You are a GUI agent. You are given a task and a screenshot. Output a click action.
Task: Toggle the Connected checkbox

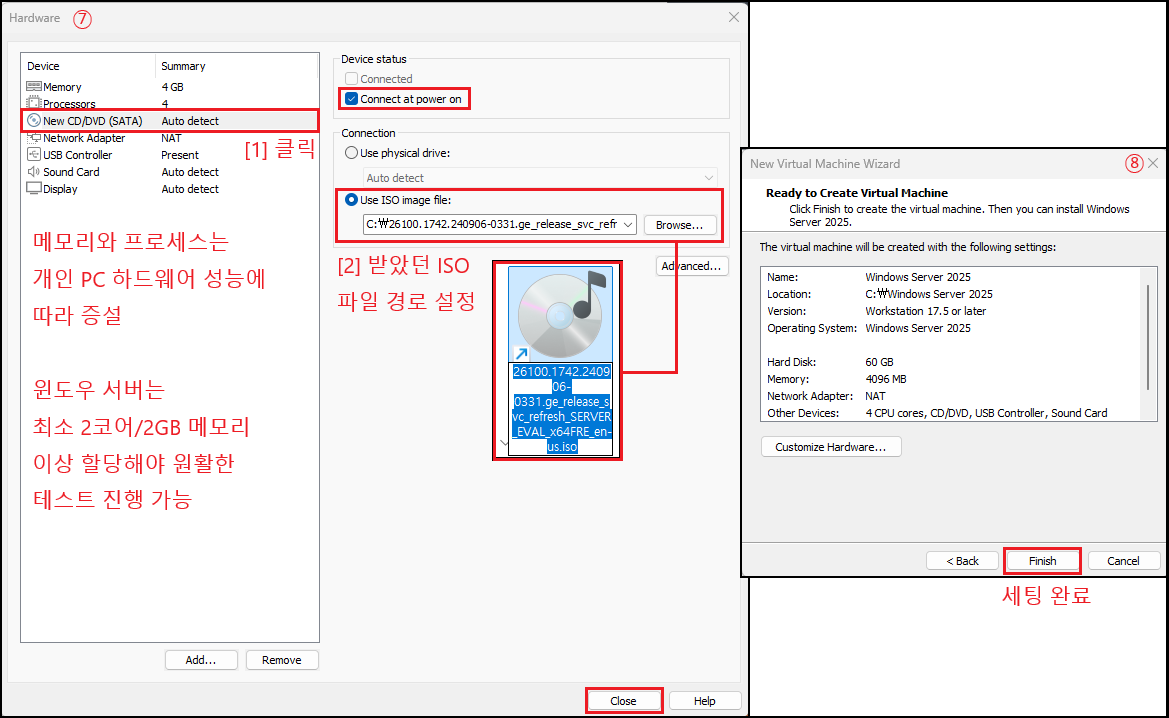351,78
